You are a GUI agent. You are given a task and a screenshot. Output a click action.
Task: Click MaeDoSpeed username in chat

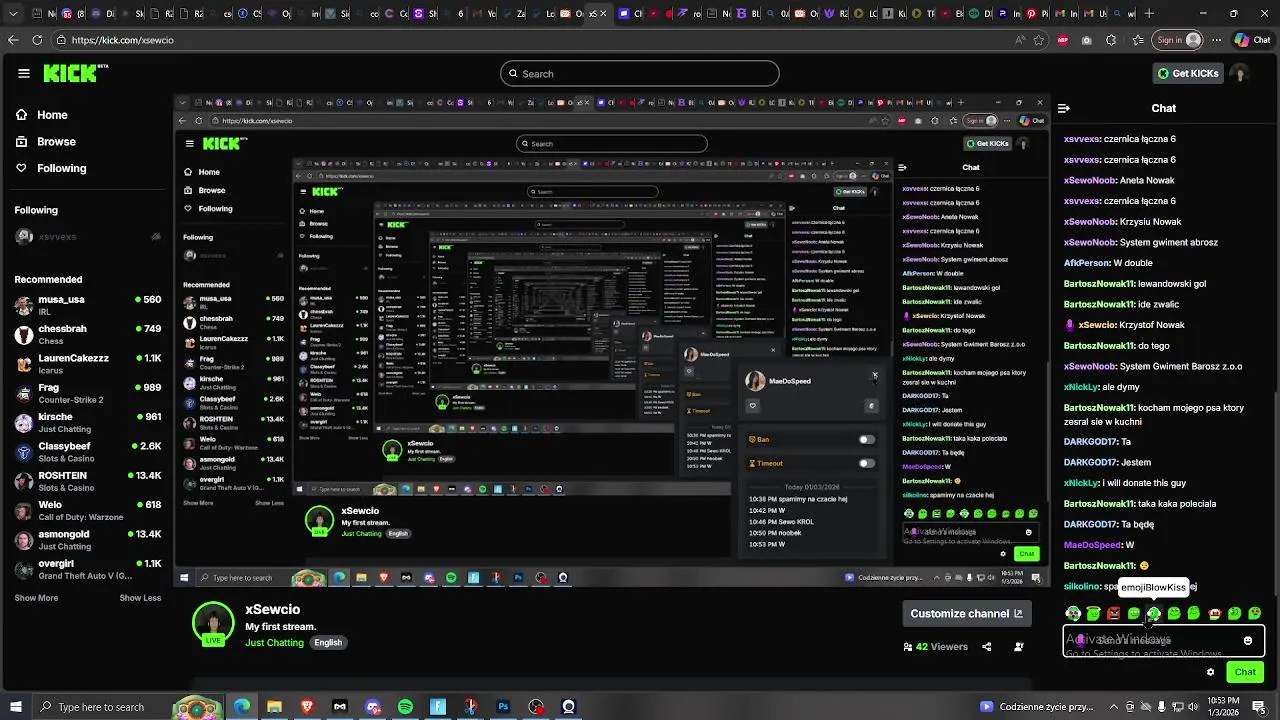click(1093, 545)
